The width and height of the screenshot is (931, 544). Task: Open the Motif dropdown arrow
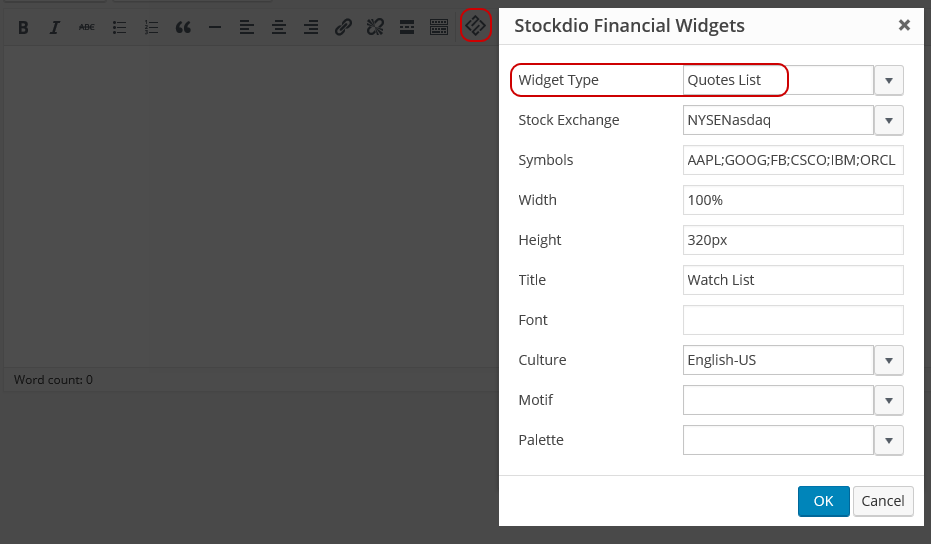[889, 400]
